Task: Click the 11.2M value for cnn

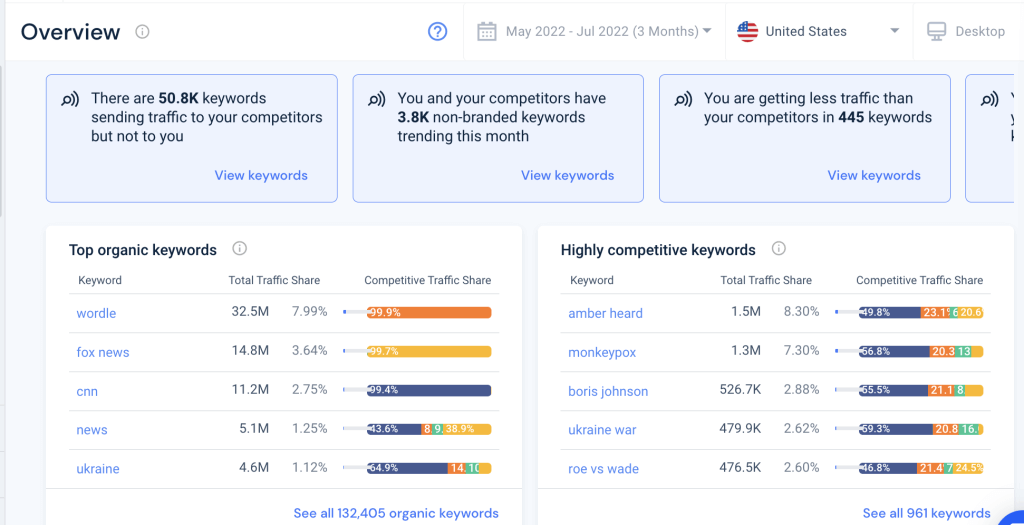Action: click(x=250, y=389)
